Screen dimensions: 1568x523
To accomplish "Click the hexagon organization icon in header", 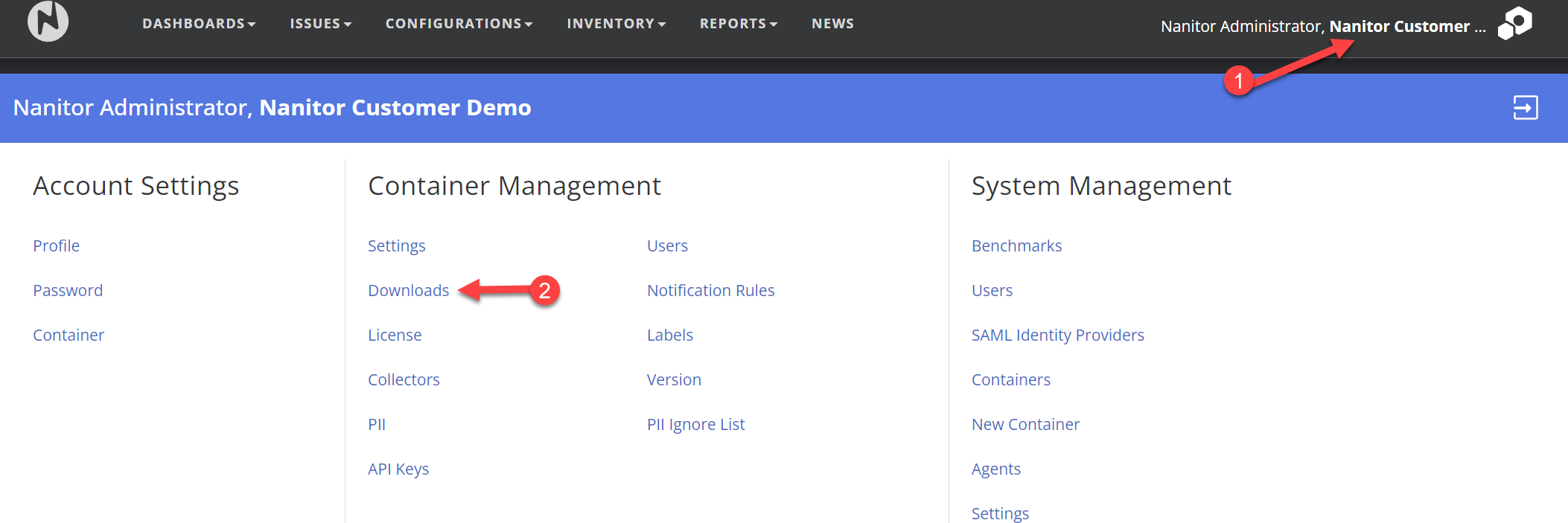I will click(1515, 23).
